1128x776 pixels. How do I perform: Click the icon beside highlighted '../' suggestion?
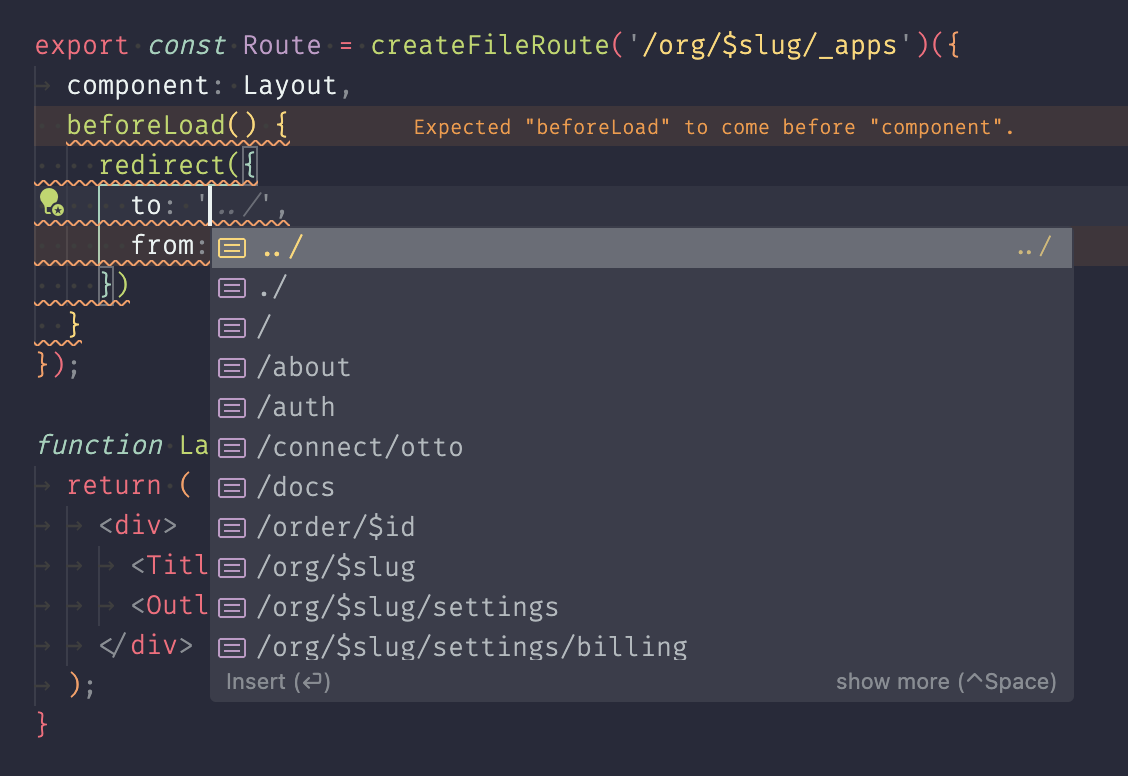pyautogui.click(x=232, y=248)
